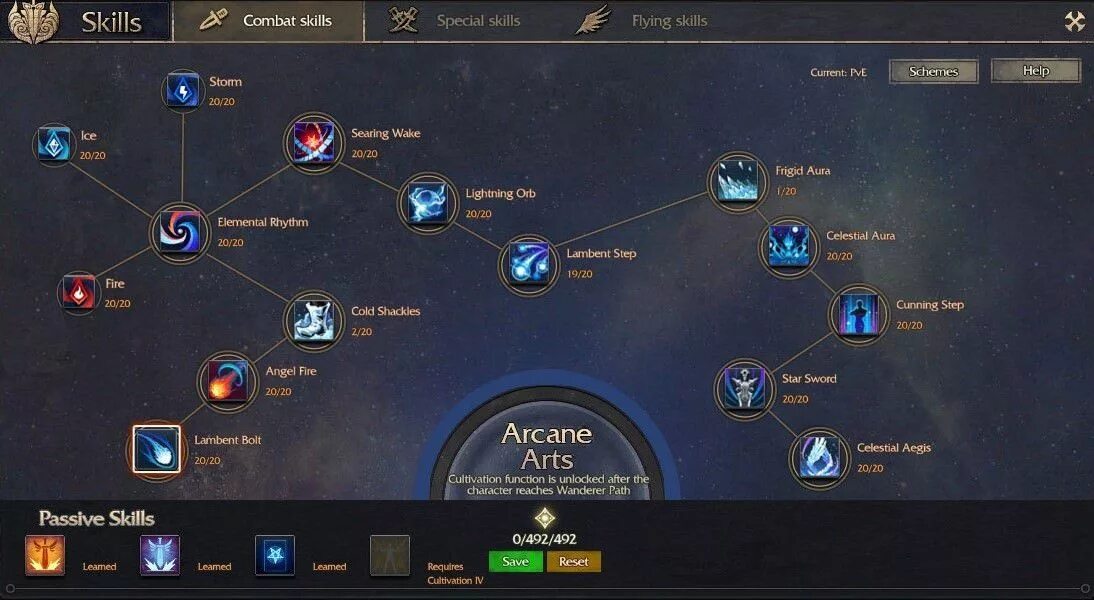Pick the Frigid Aura skill icon
The image size is (1094, 600).
[737, 181]
